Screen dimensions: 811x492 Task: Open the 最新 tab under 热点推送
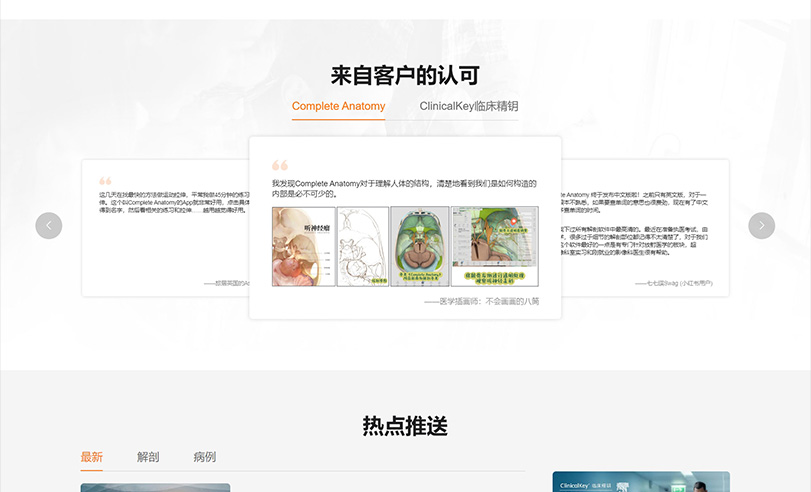click(92, 457)
